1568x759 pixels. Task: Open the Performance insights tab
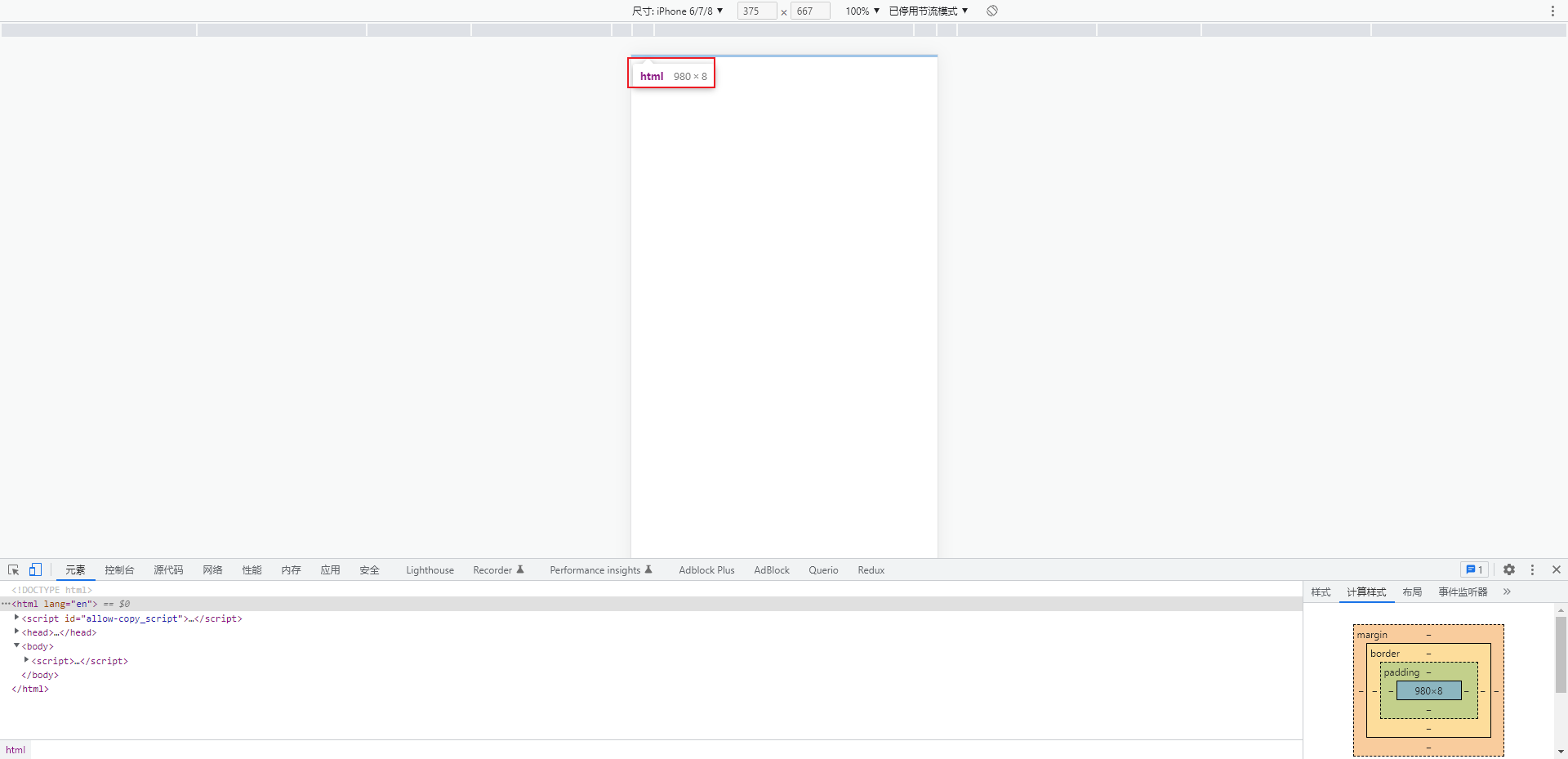coord(601,570)
